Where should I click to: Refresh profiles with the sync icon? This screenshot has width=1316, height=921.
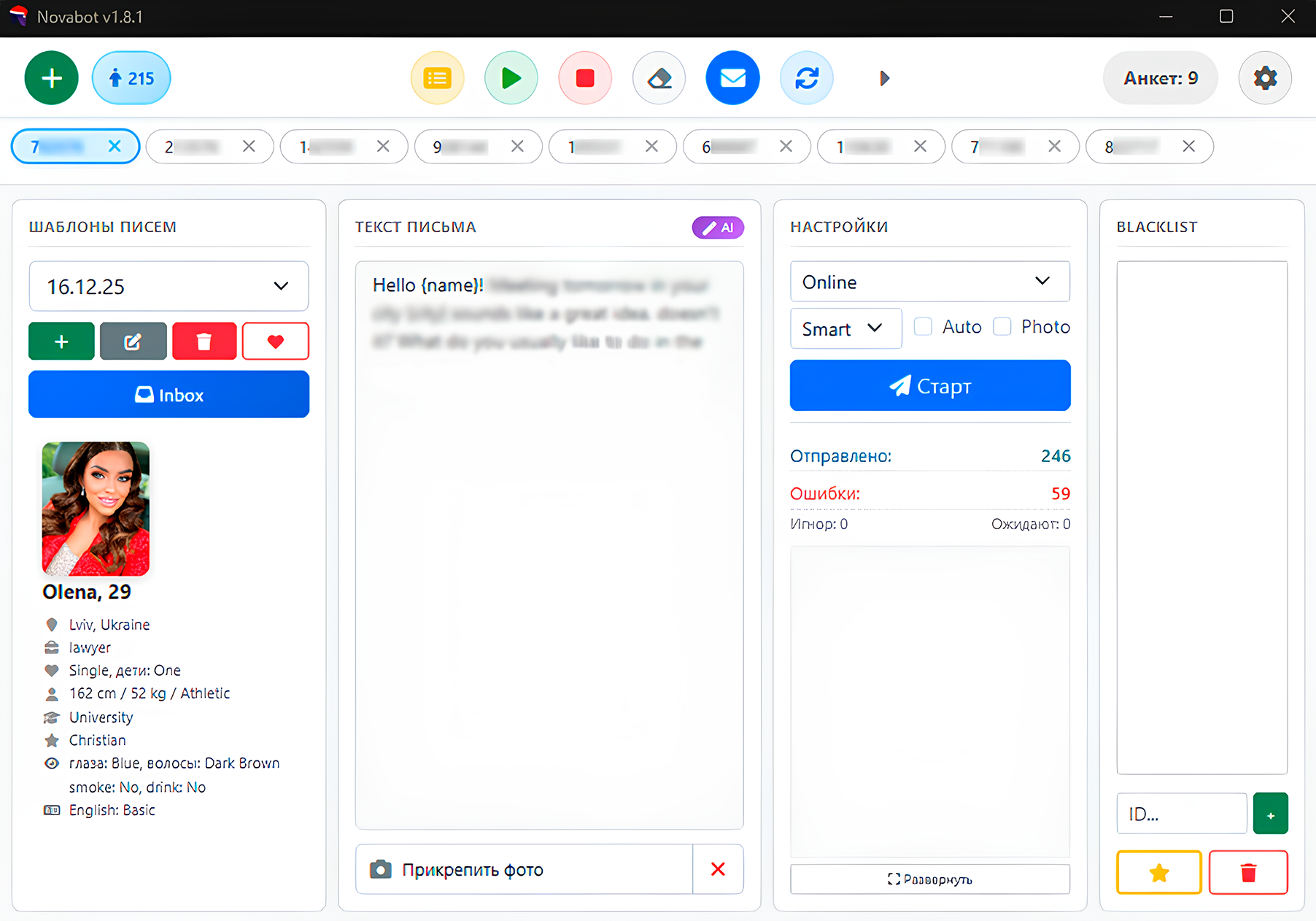click(x=807, y=77)
